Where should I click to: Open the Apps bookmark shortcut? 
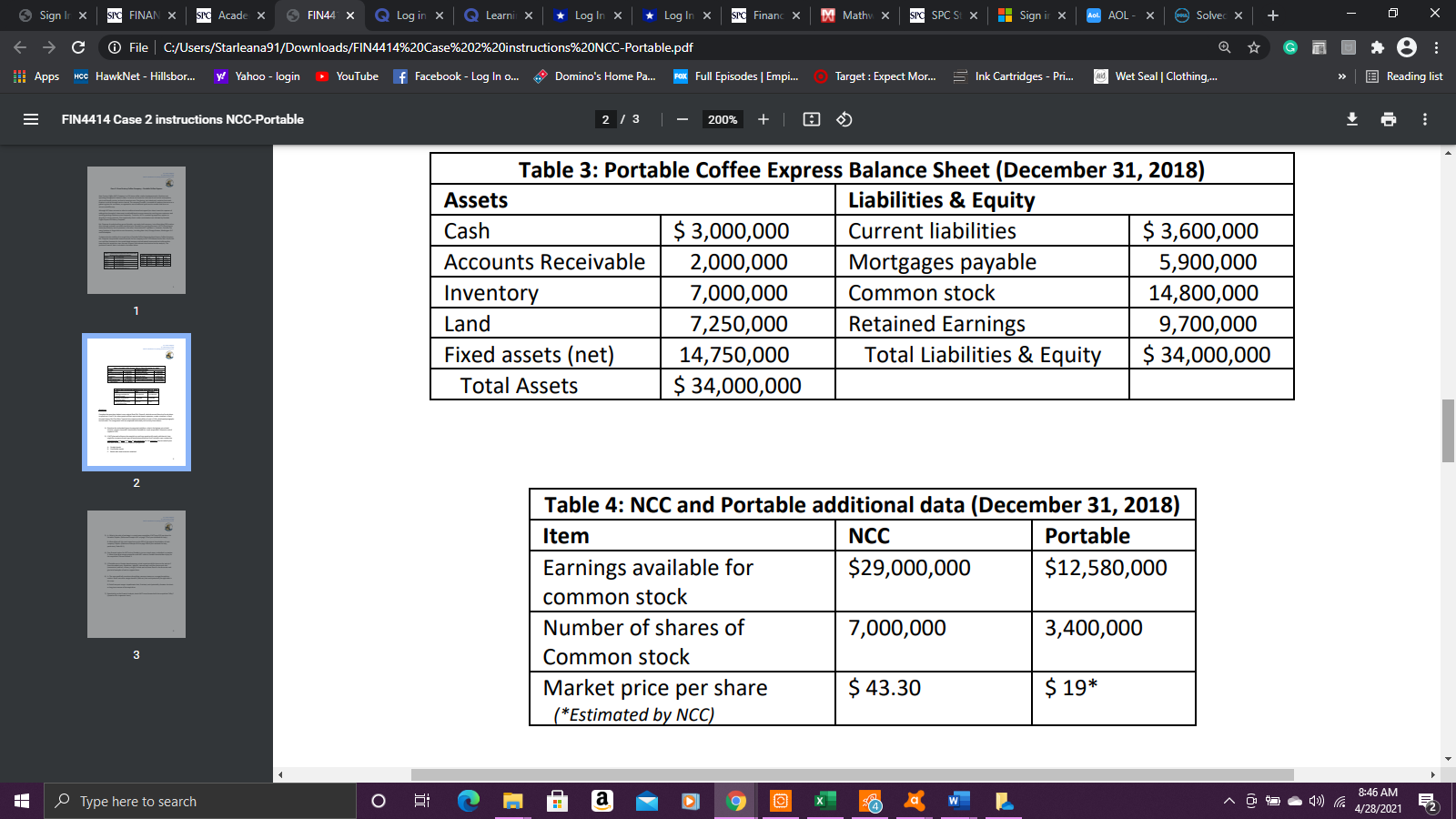(x=36, y=76)
